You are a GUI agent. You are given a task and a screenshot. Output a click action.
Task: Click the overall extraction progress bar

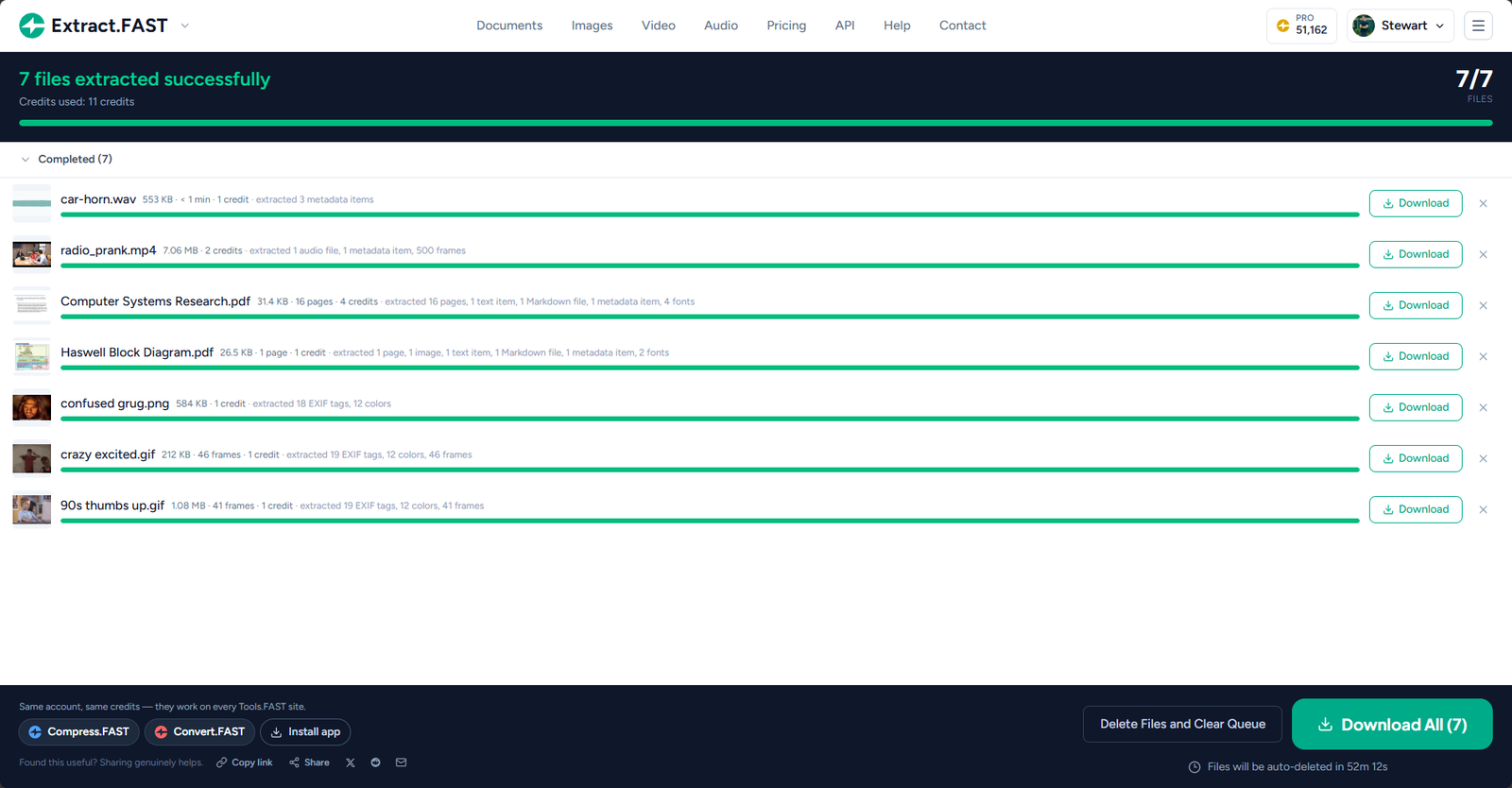[756, 123]
